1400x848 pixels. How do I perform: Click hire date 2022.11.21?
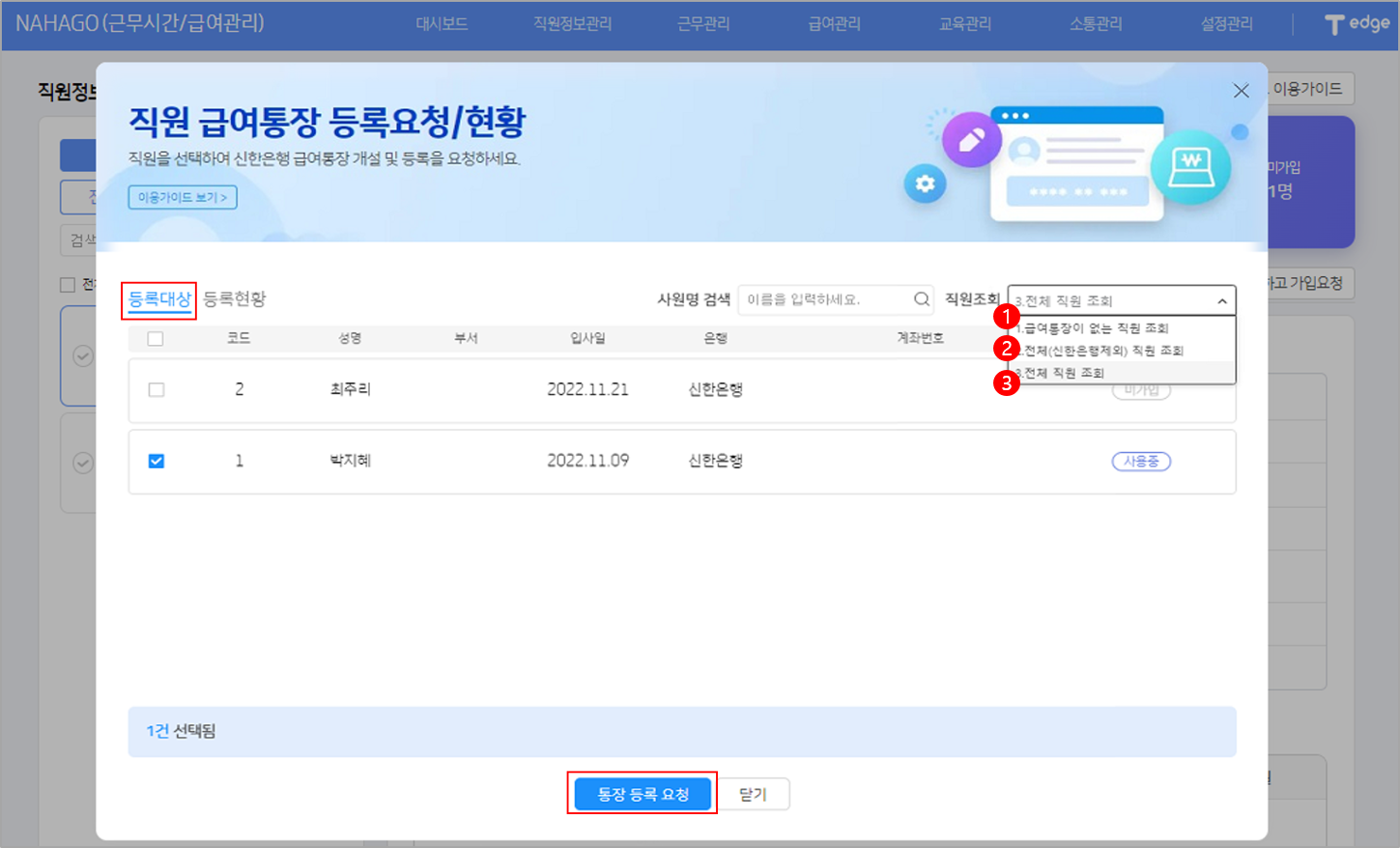coord(587,389)
